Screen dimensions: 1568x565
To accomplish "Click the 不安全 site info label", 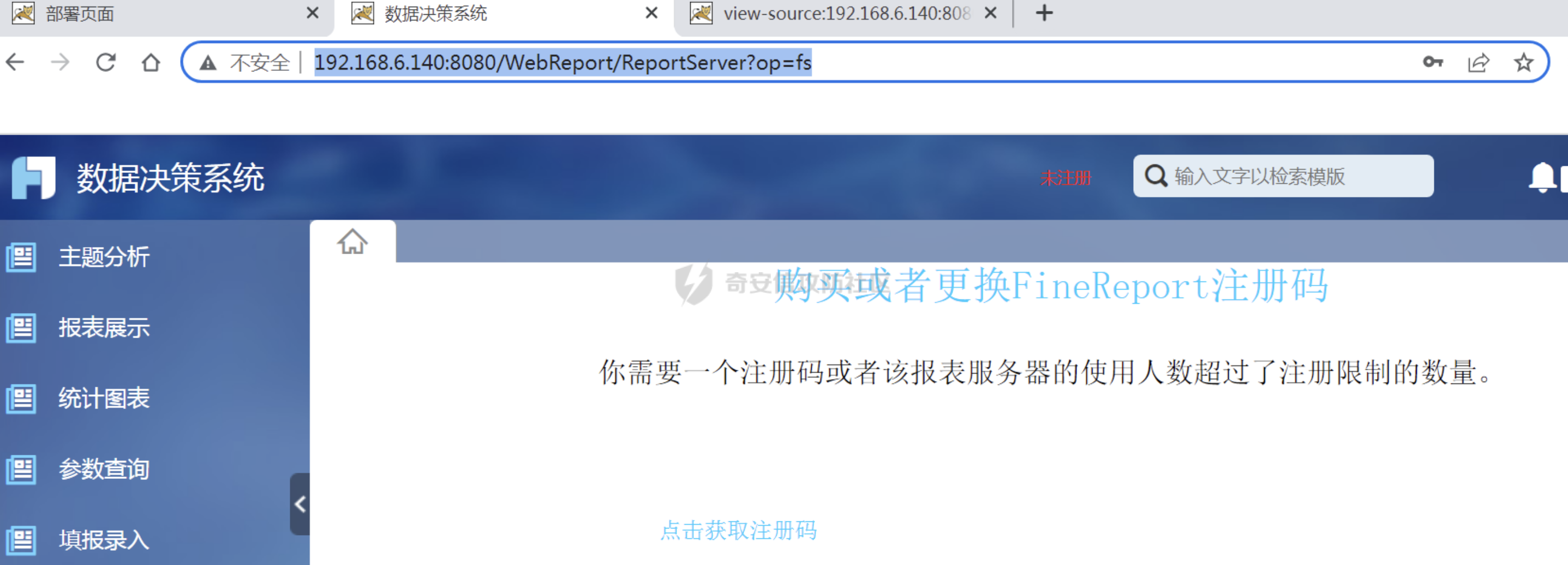I will (260, 62).
